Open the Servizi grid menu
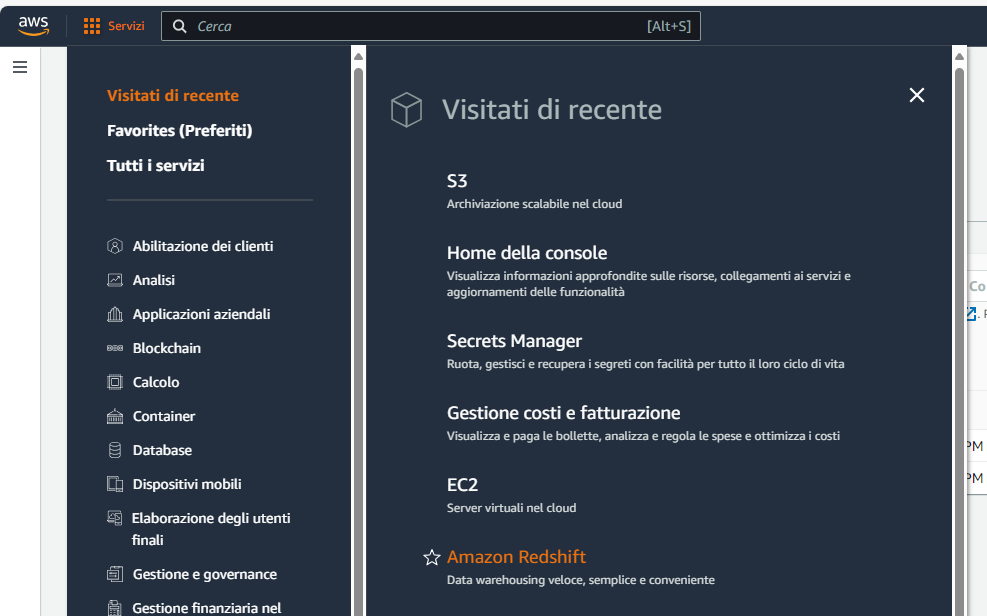This screenshot has width=987, height=616. 114,26
